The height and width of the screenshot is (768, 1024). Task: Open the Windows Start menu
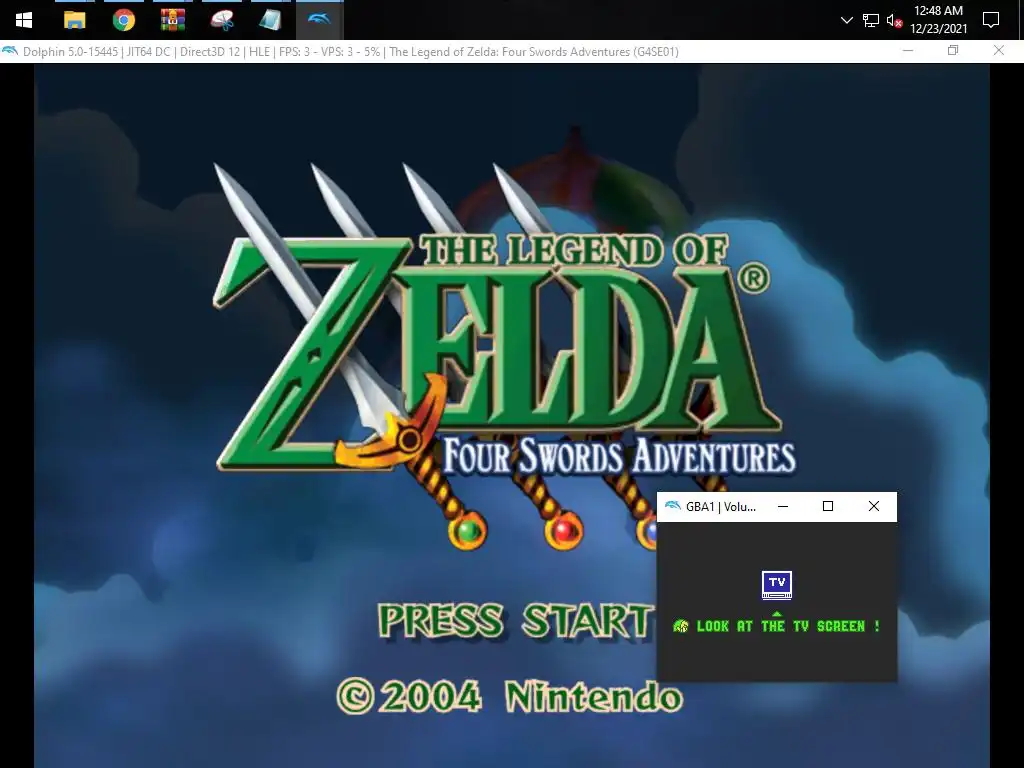pos(24,20)
